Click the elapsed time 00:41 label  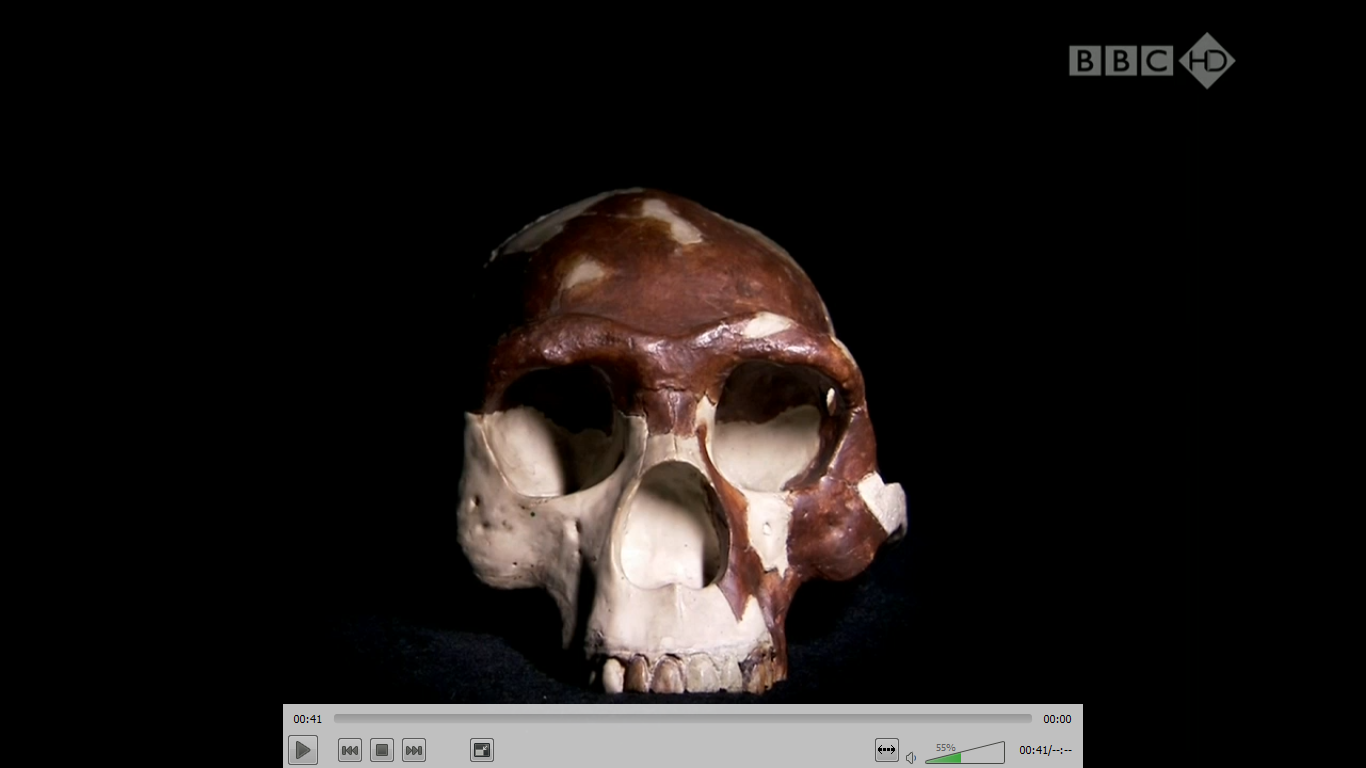[308, 719]
